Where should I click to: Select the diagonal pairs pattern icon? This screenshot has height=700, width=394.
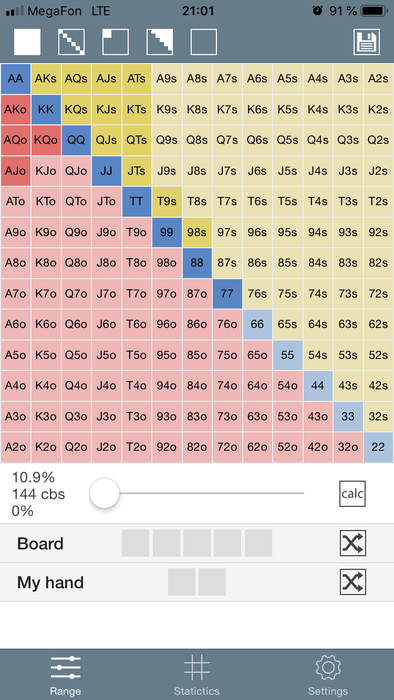(71, 42)
